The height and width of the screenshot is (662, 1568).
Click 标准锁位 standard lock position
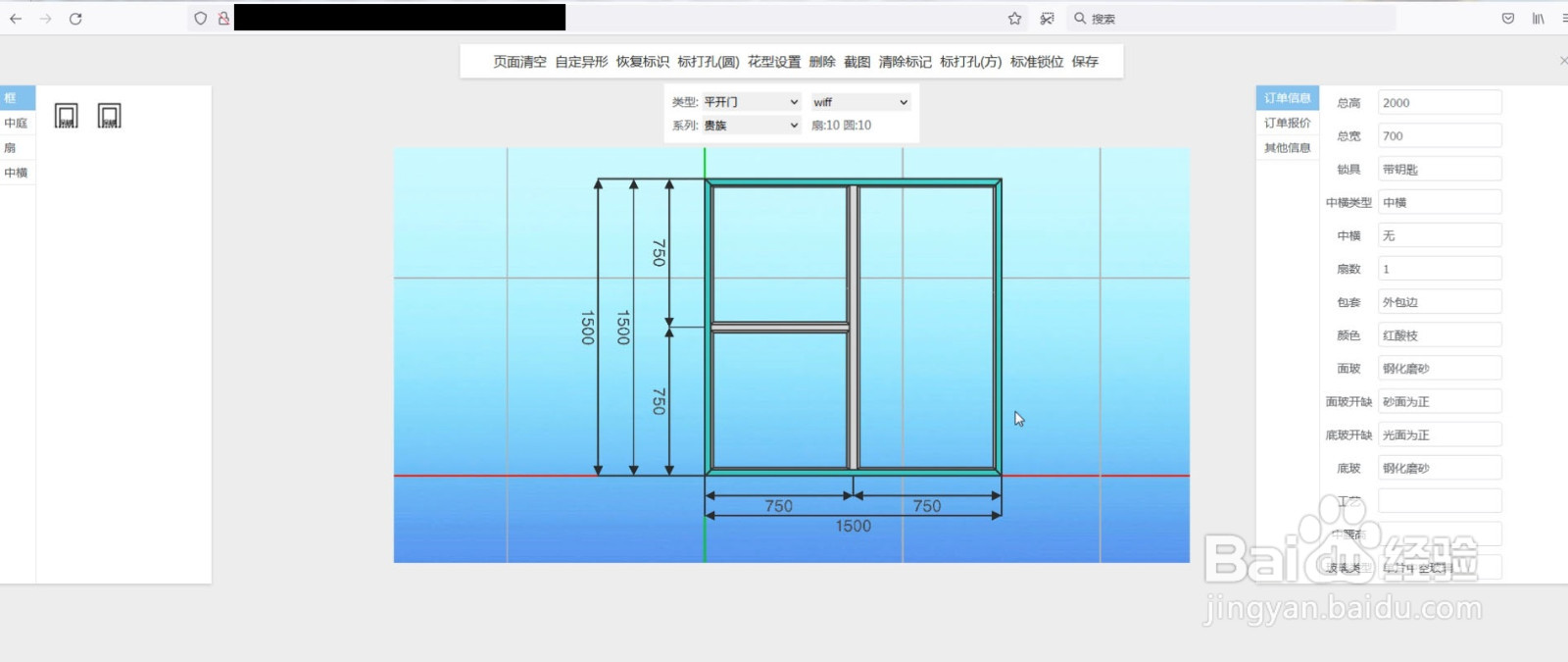1037,62
